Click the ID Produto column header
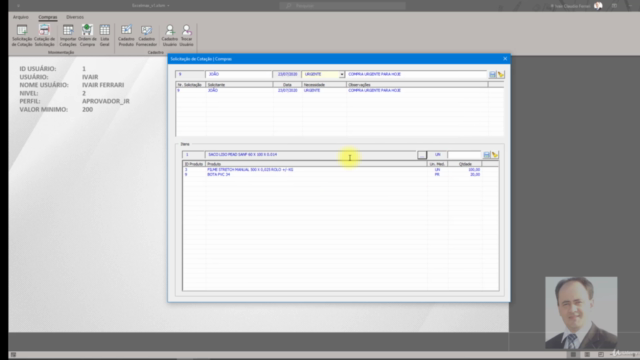640x360 pixels. (194, 164)
